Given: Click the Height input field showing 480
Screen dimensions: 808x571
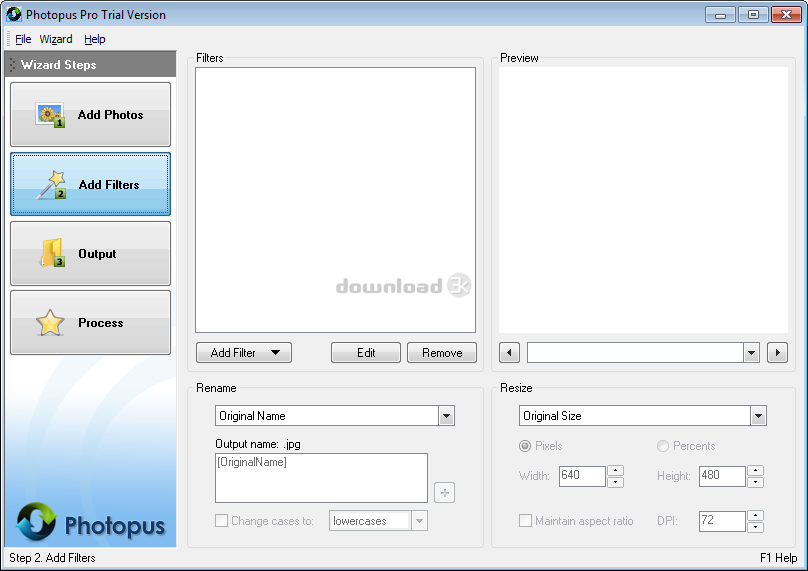Looking at the screenshot, I should (x=722, y=476).
